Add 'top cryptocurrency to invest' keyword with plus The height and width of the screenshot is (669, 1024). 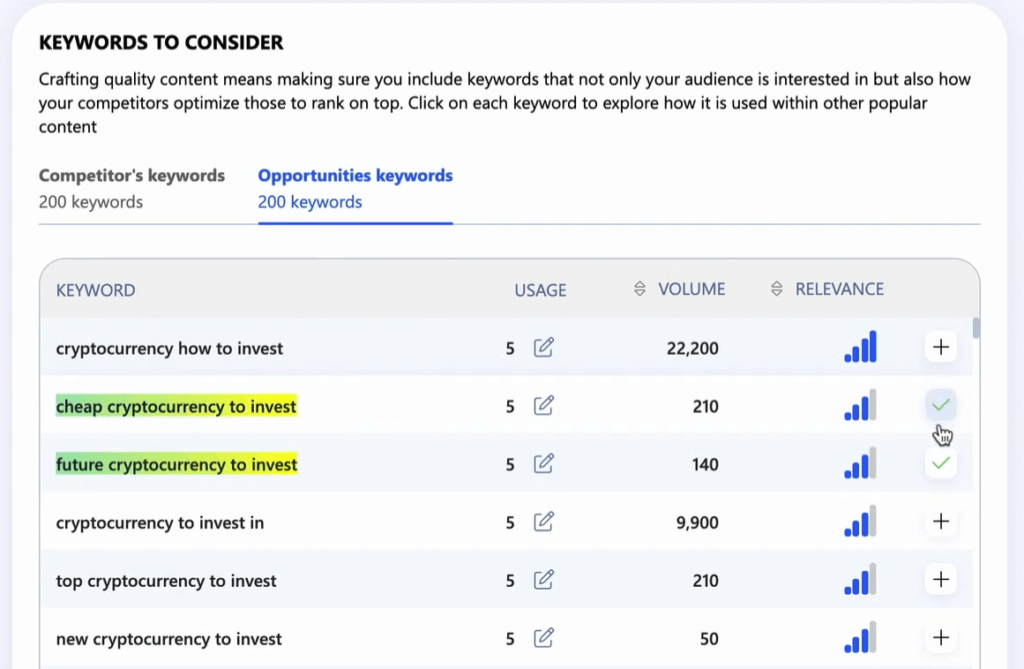941,579
